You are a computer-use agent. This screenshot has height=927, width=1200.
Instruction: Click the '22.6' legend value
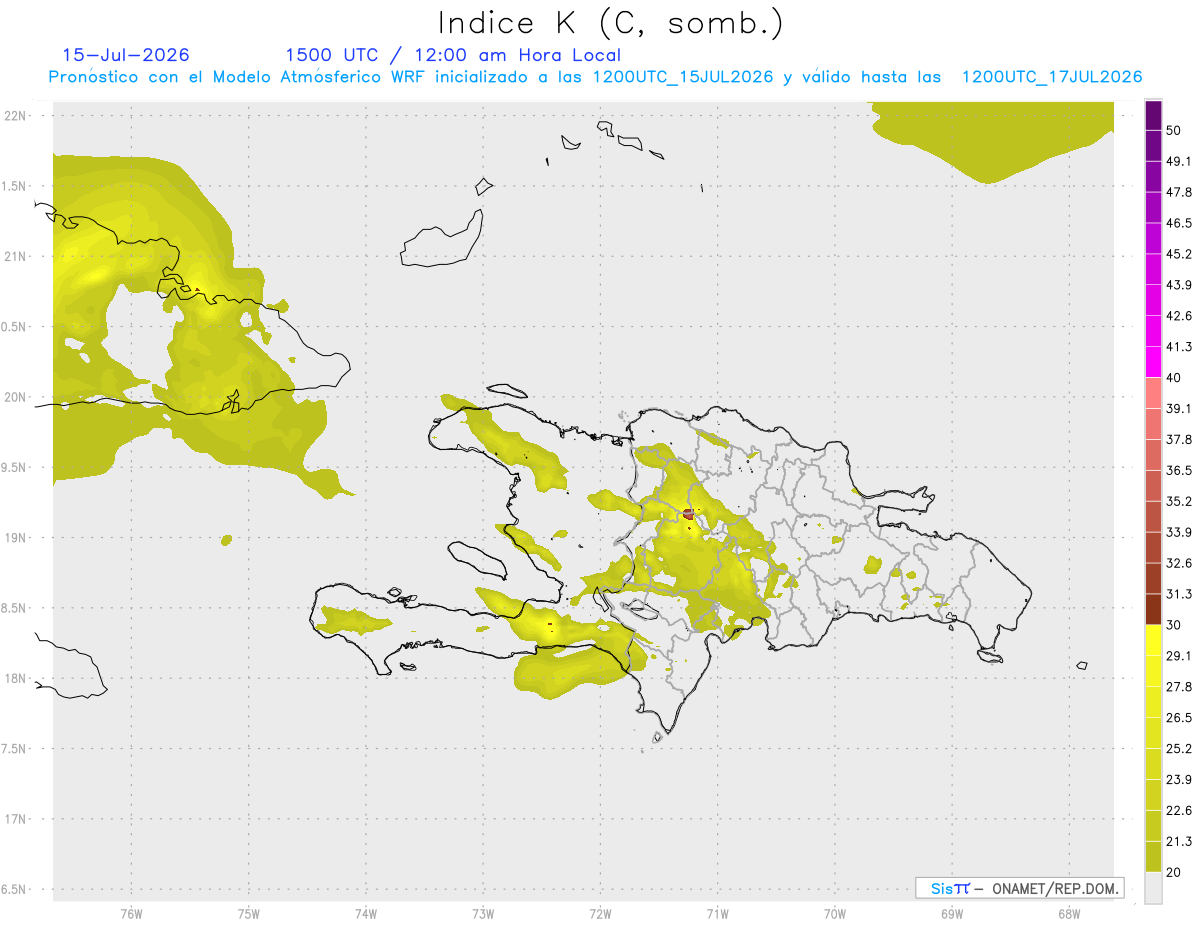pos(1179,810)
